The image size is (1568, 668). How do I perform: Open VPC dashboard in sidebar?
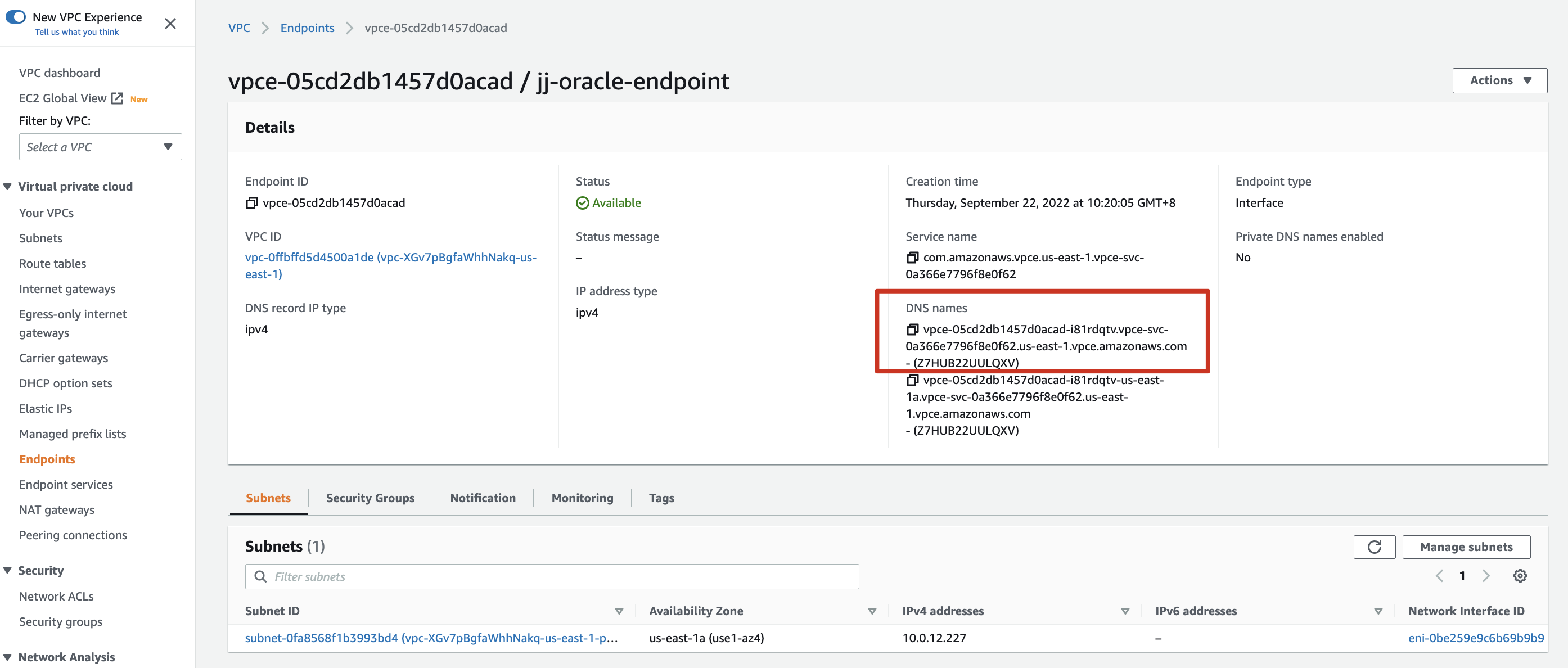(60, 73)
